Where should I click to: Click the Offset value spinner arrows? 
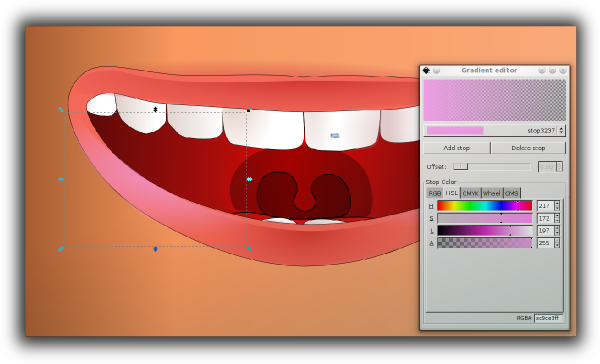tap(559, 167)
